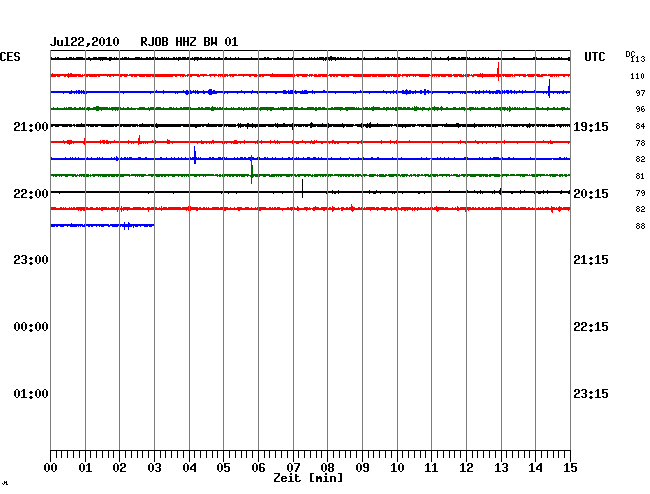Click the green spike near minute 06

click(x=252, y=170)
